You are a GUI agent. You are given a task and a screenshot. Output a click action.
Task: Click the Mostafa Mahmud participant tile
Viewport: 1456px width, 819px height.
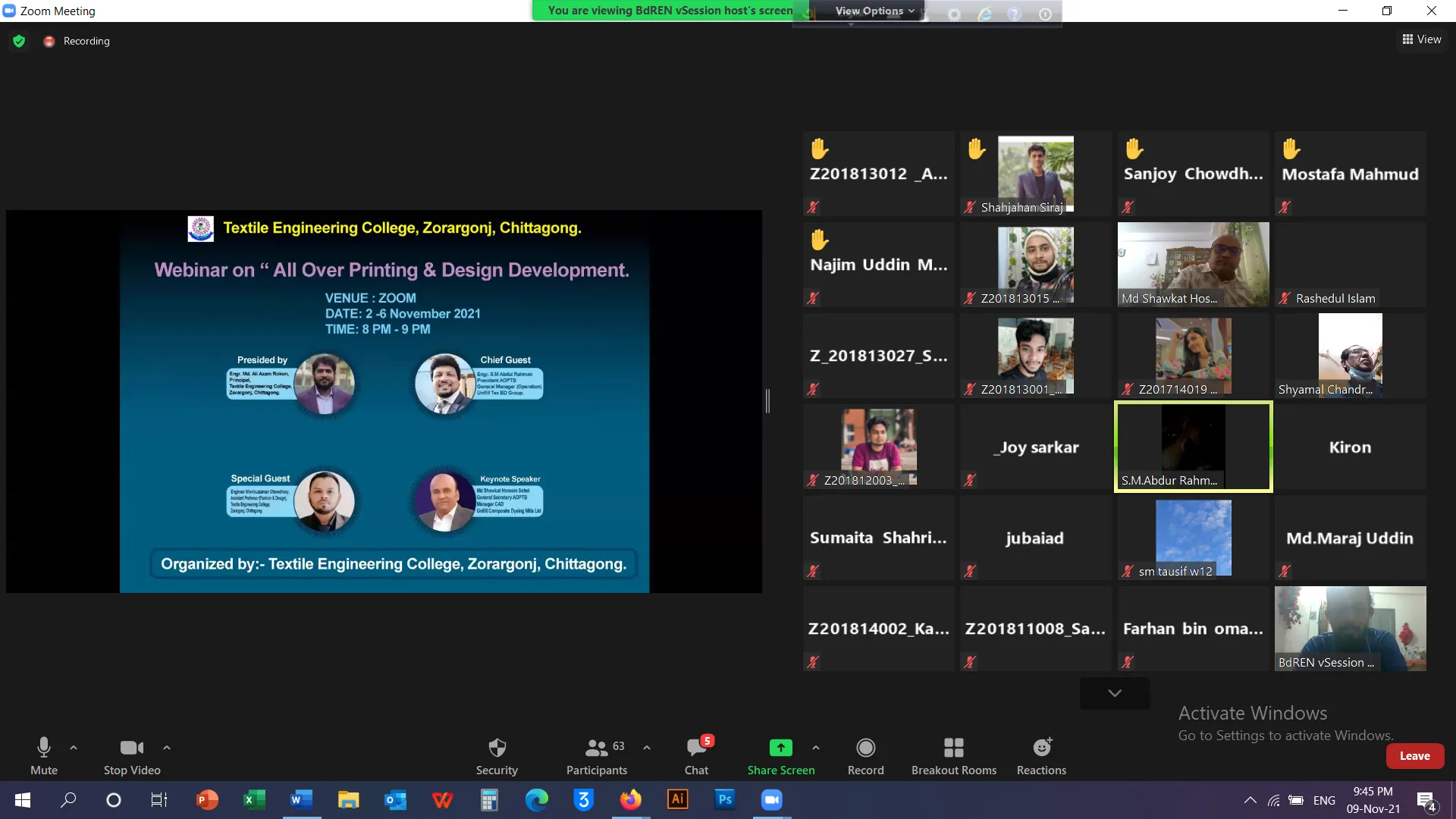[1351, 174]
